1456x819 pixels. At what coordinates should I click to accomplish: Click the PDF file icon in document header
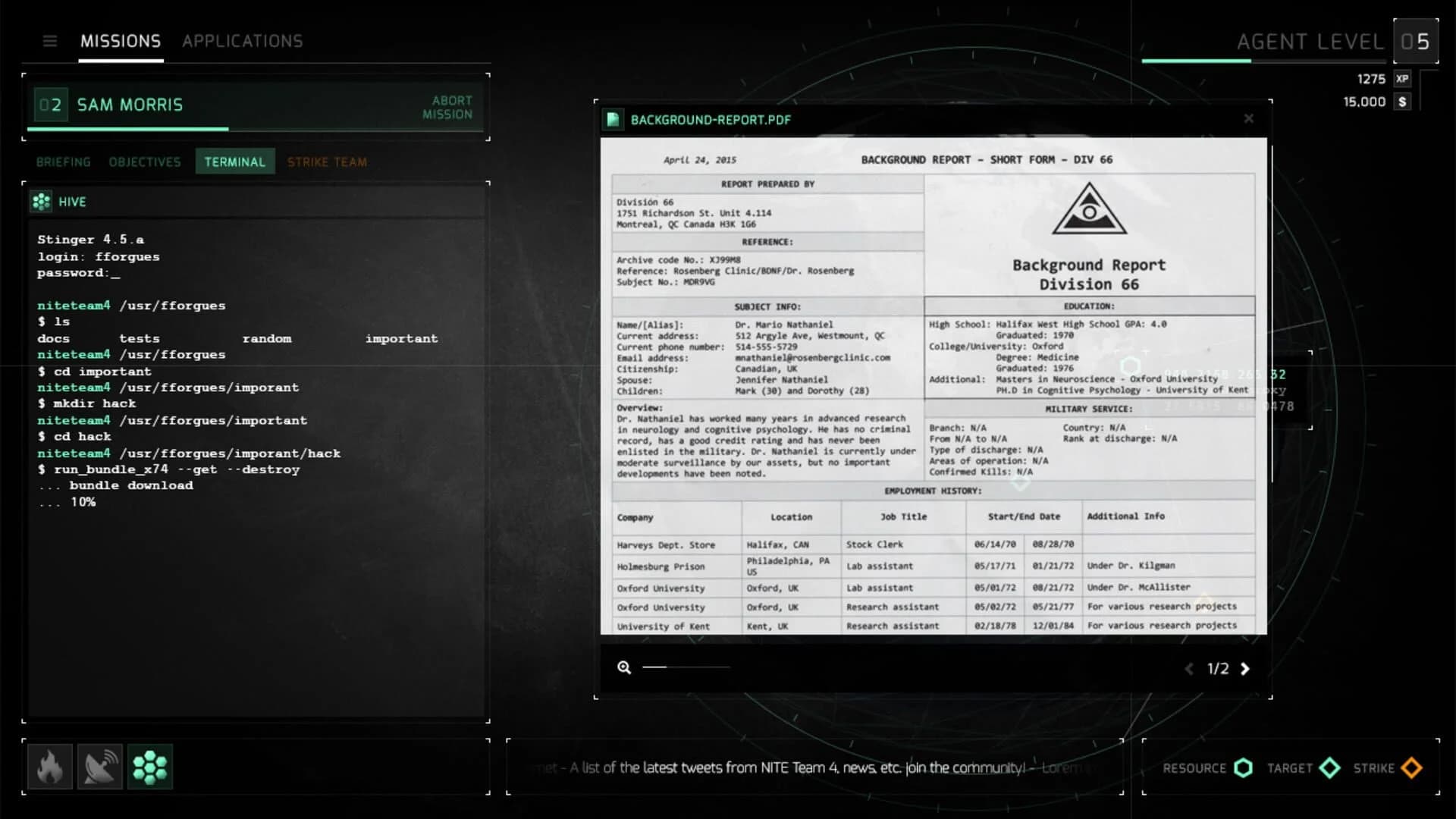click(611, 119)
